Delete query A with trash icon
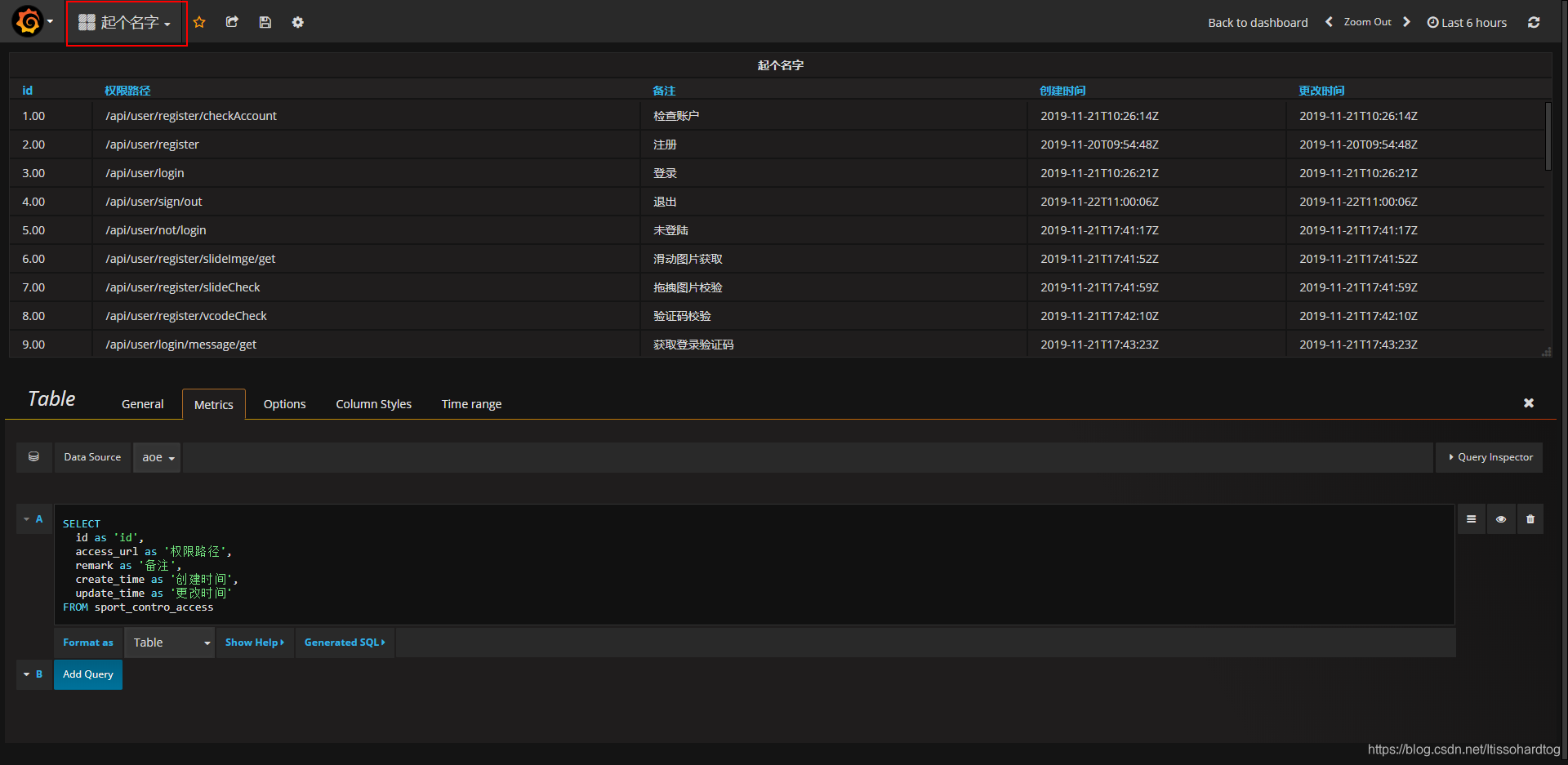 click(x=1530, y=519)
